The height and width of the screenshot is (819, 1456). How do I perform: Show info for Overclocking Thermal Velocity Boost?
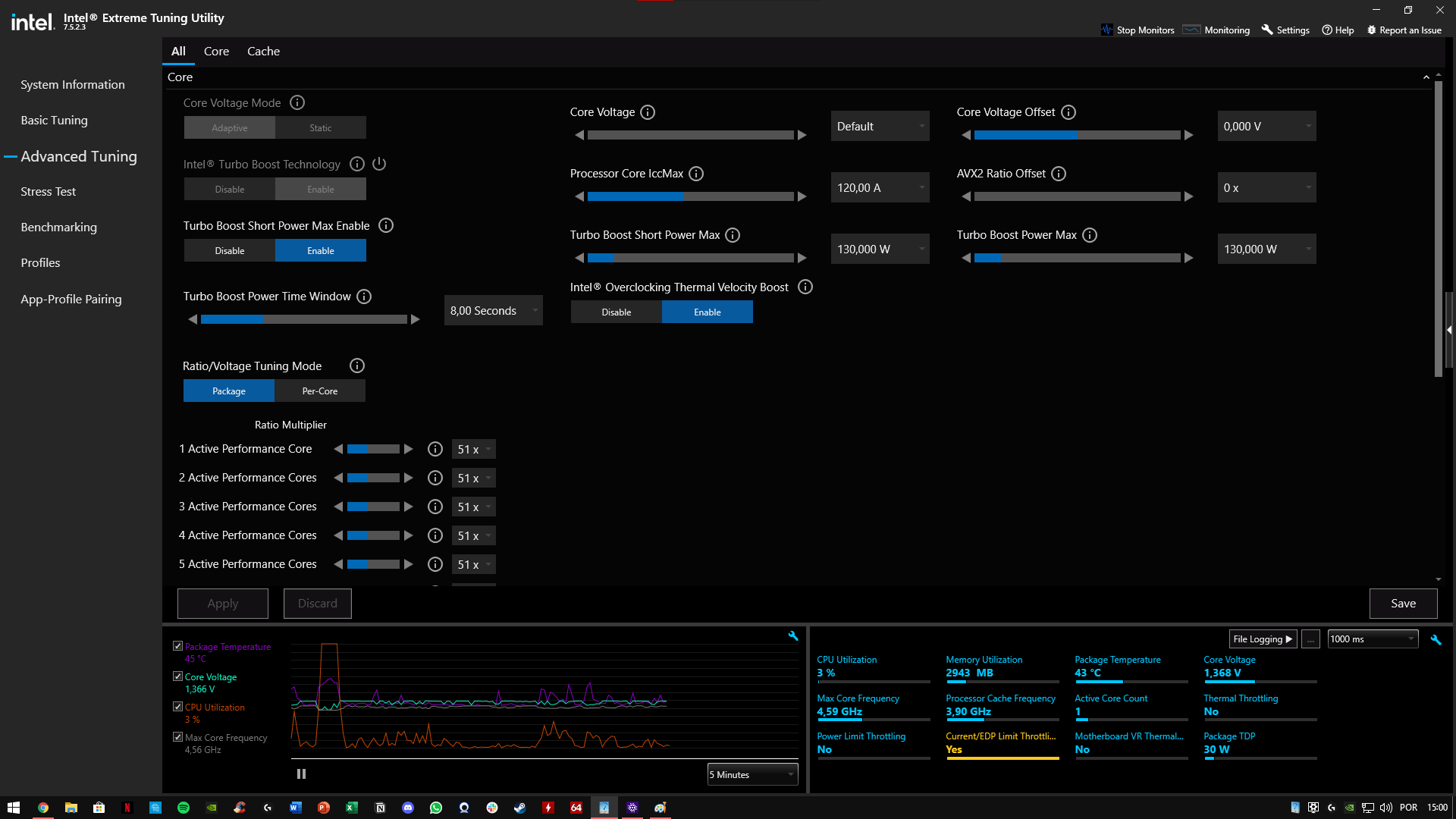click(805, 287)
